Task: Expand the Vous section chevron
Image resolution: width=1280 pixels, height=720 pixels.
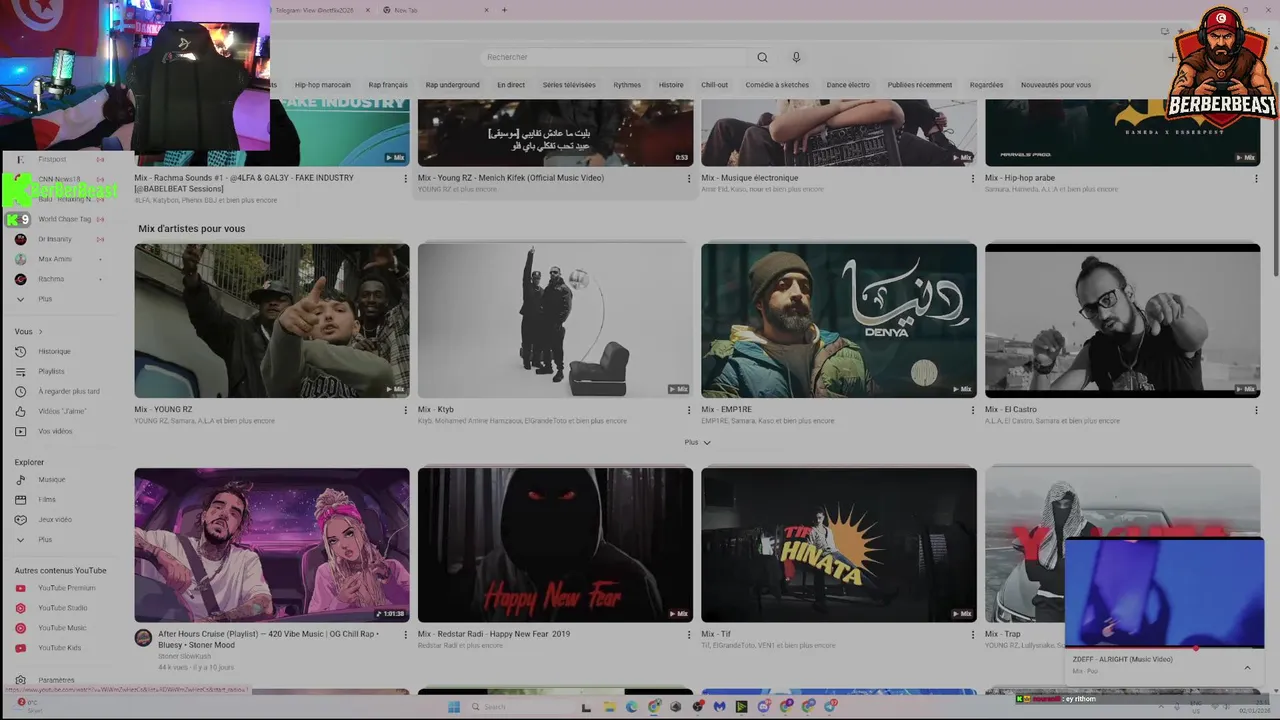Action: click(x=40, y=331)
